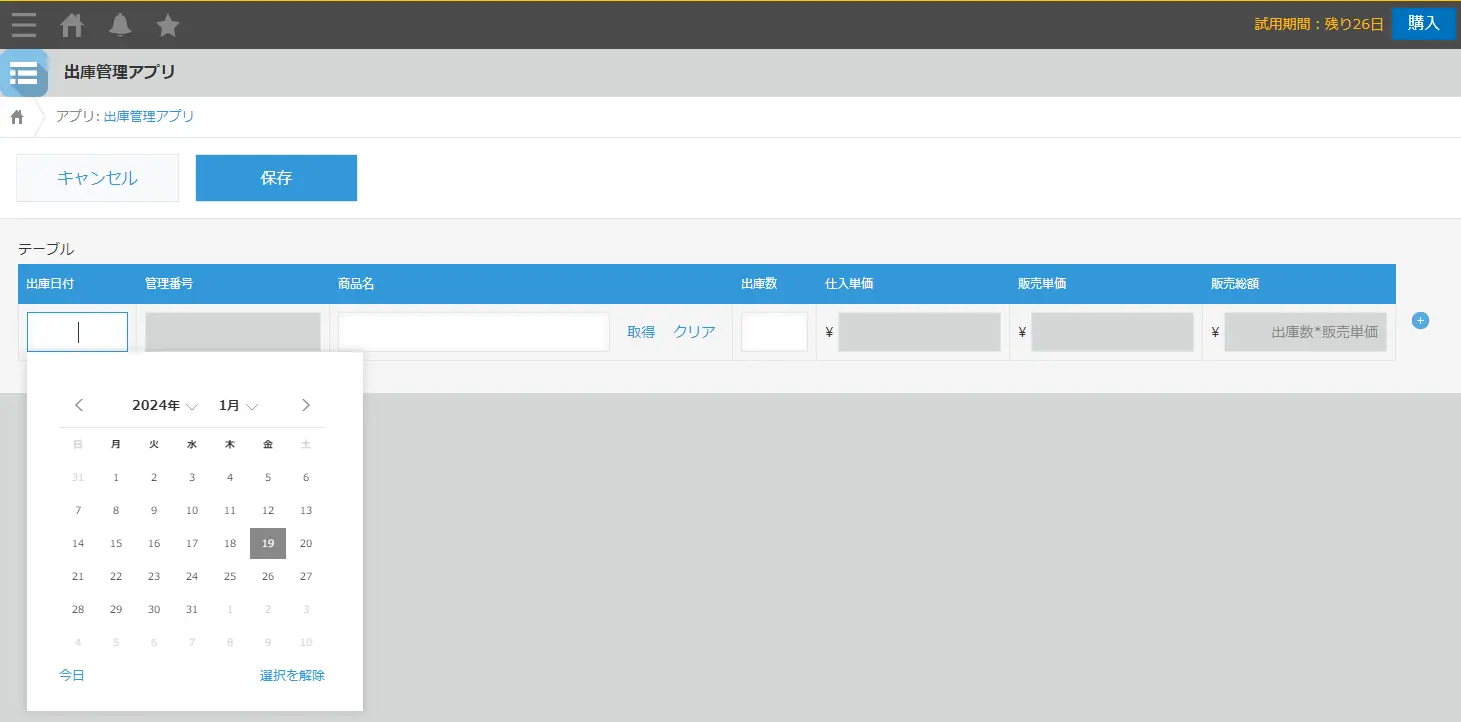This screenshot has width=1461, height=722.
Task: Click the テーブル label
Action: pyautogui.click(x=46, y=249)
